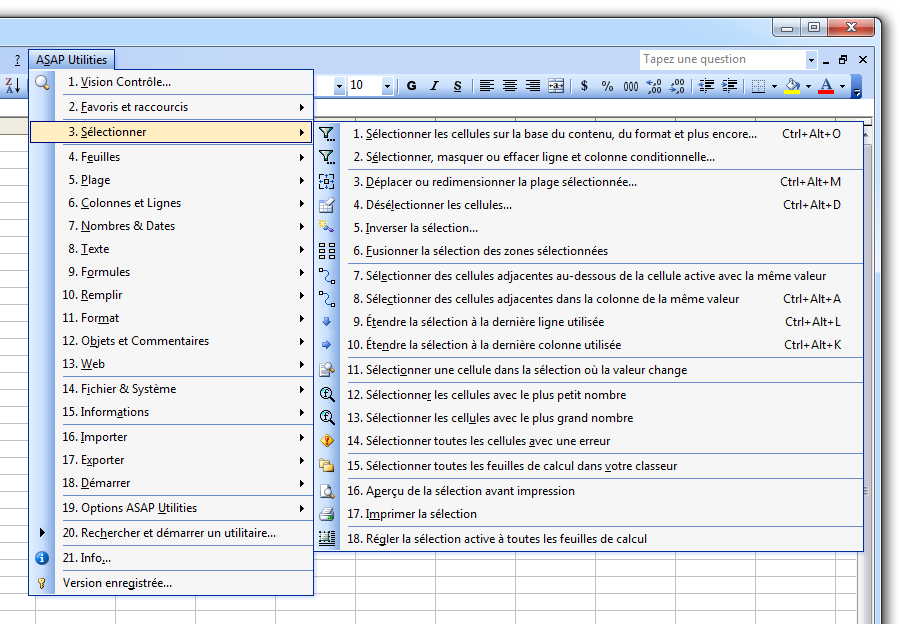Screen dimensions: 900x624
Task: Click the sort descending icon
Action: pyautogui.click(x=11, y=86)
